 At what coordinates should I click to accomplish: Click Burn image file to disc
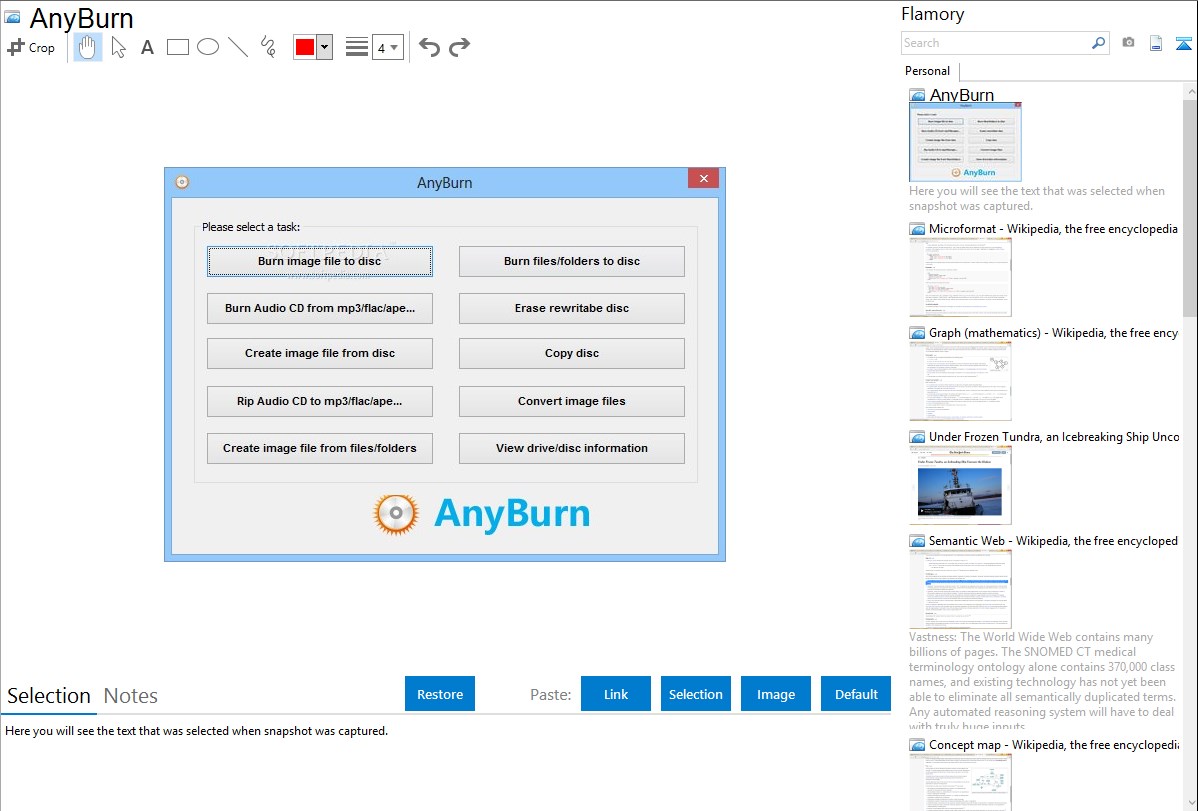[x=319, y=261]
